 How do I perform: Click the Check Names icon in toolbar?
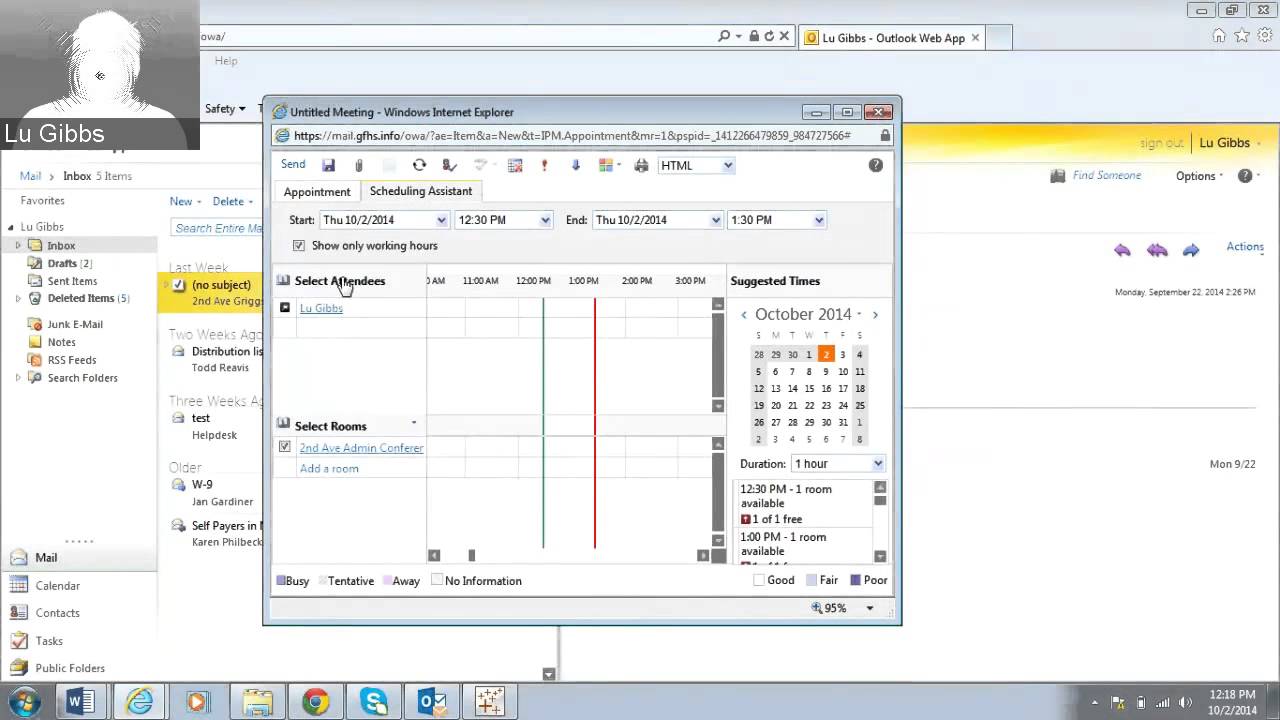(449, 165)
